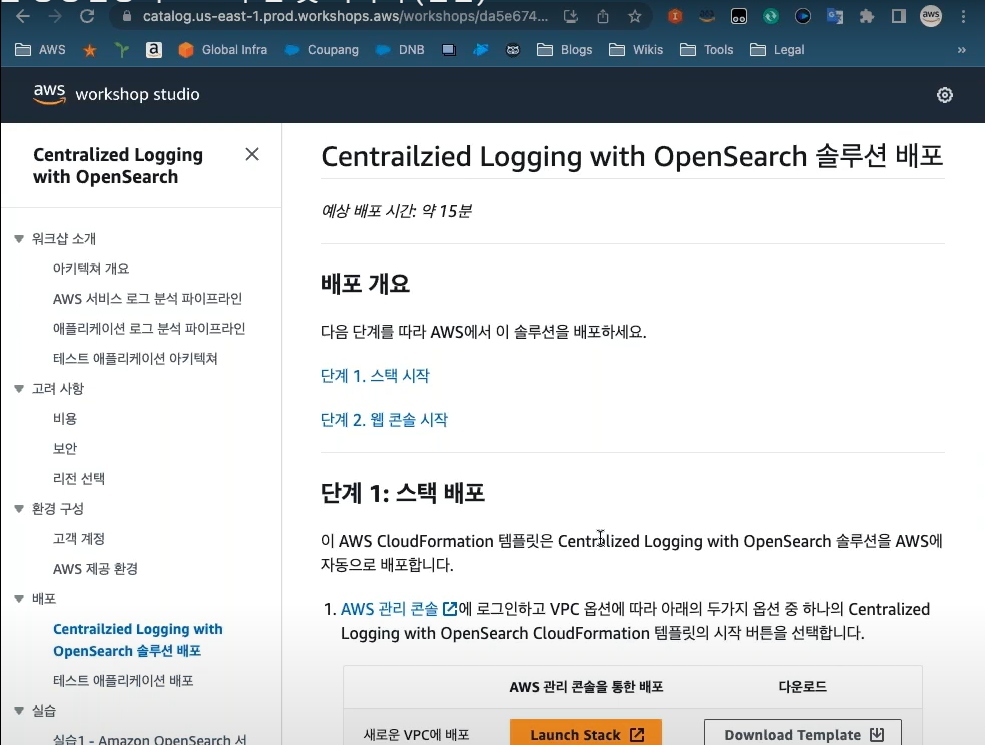Select Centrailzied Logging with OpenSearch 솔루션 배포

138,640
